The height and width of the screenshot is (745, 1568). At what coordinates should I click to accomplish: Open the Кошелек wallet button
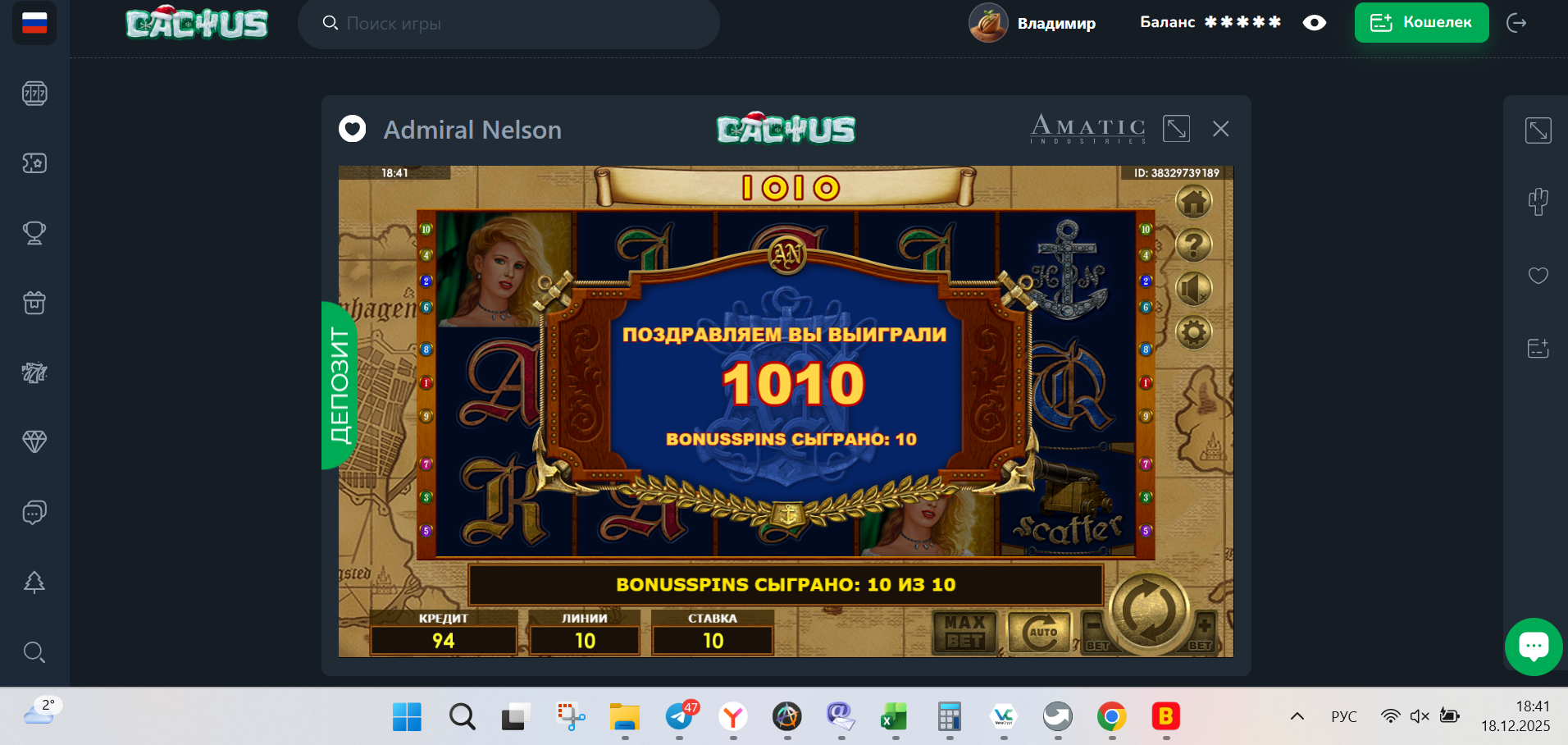click(1421, 22)
